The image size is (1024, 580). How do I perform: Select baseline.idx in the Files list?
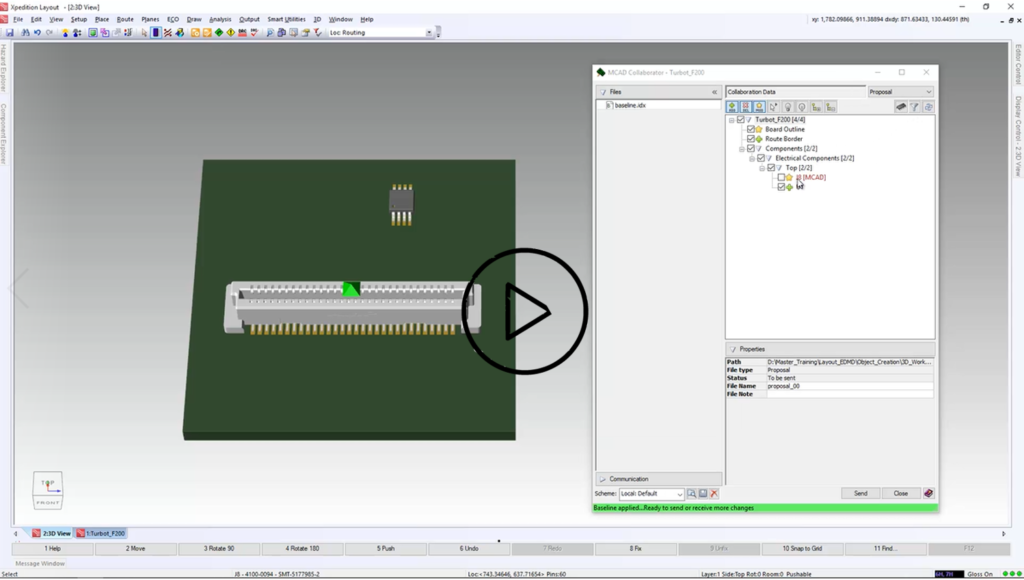tap(630, 105)
